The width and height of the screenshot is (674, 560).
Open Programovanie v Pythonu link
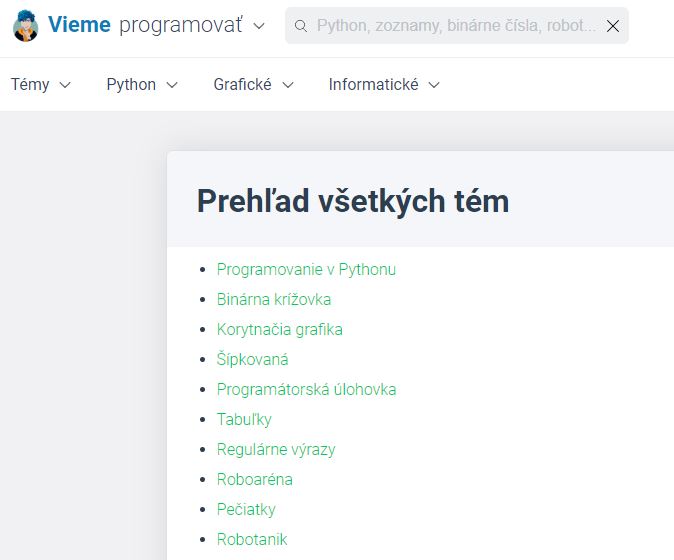point(306,269)
